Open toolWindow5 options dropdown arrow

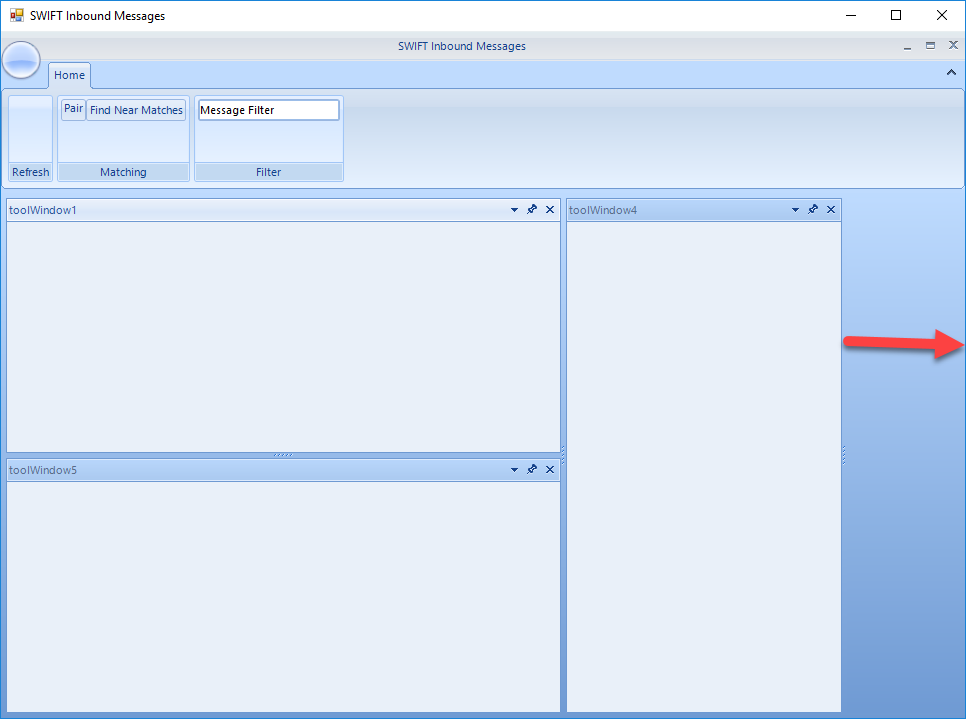point(514,470)
